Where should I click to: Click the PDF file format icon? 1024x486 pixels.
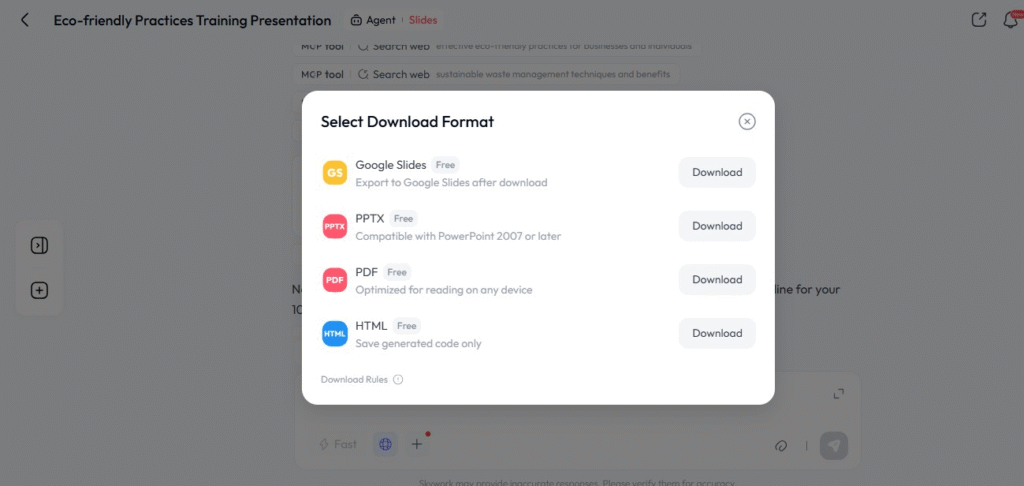click(335, 281)
